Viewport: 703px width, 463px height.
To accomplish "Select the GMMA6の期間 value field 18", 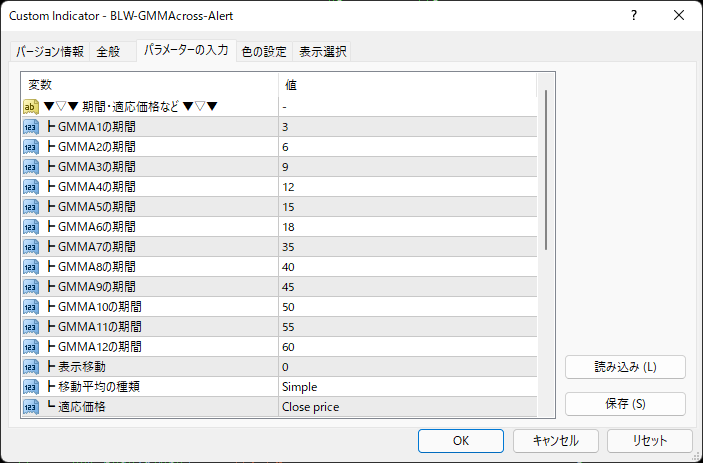I will 407,227.
